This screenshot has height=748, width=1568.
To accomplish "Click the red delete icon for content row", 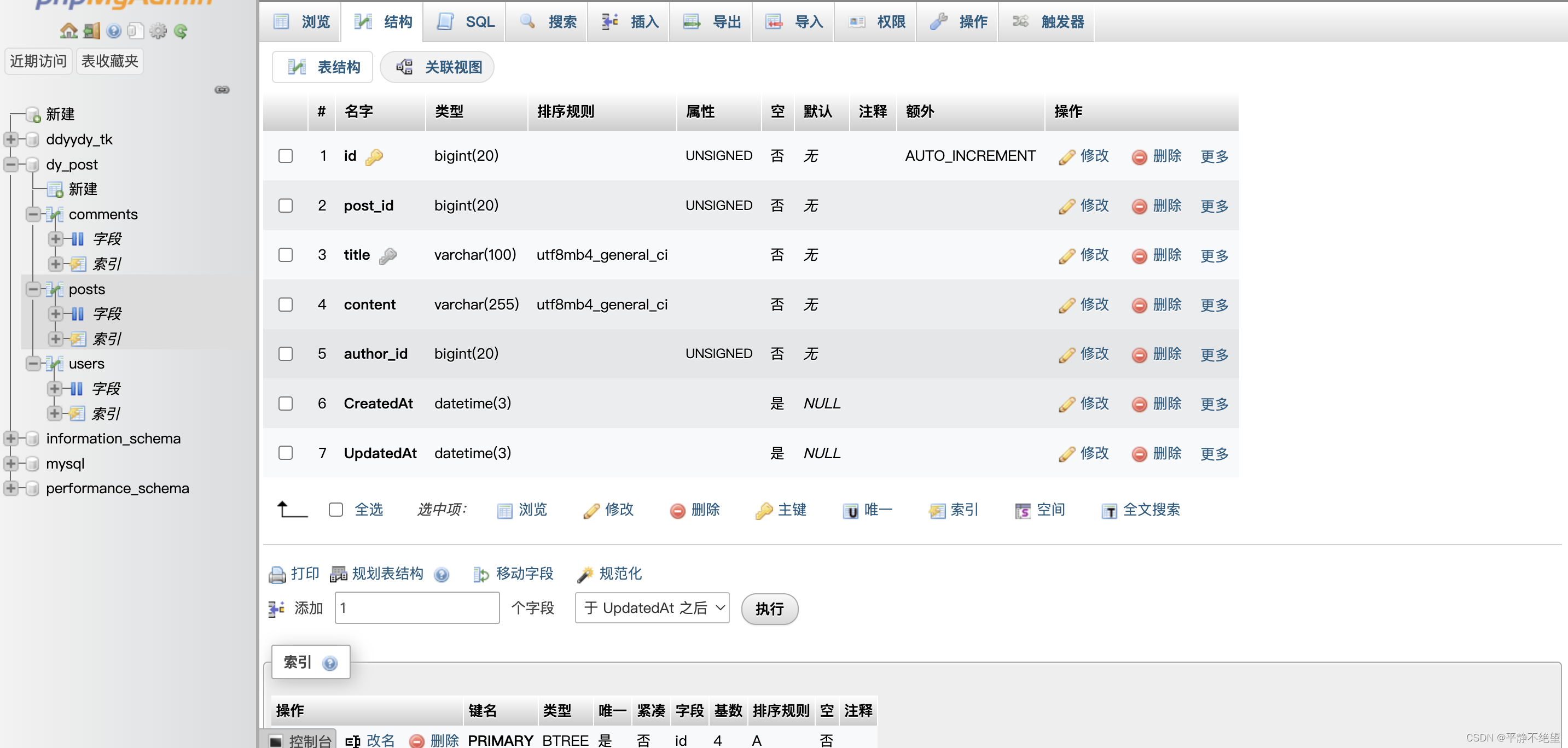I will [x=1139, y=305].
